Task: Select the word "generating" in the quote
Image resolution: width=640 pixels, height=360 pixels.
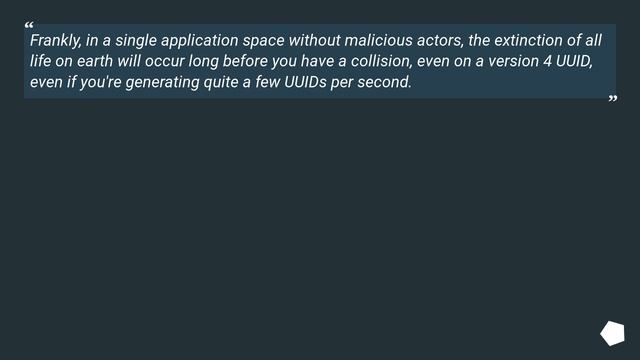Action: [162, 82]
